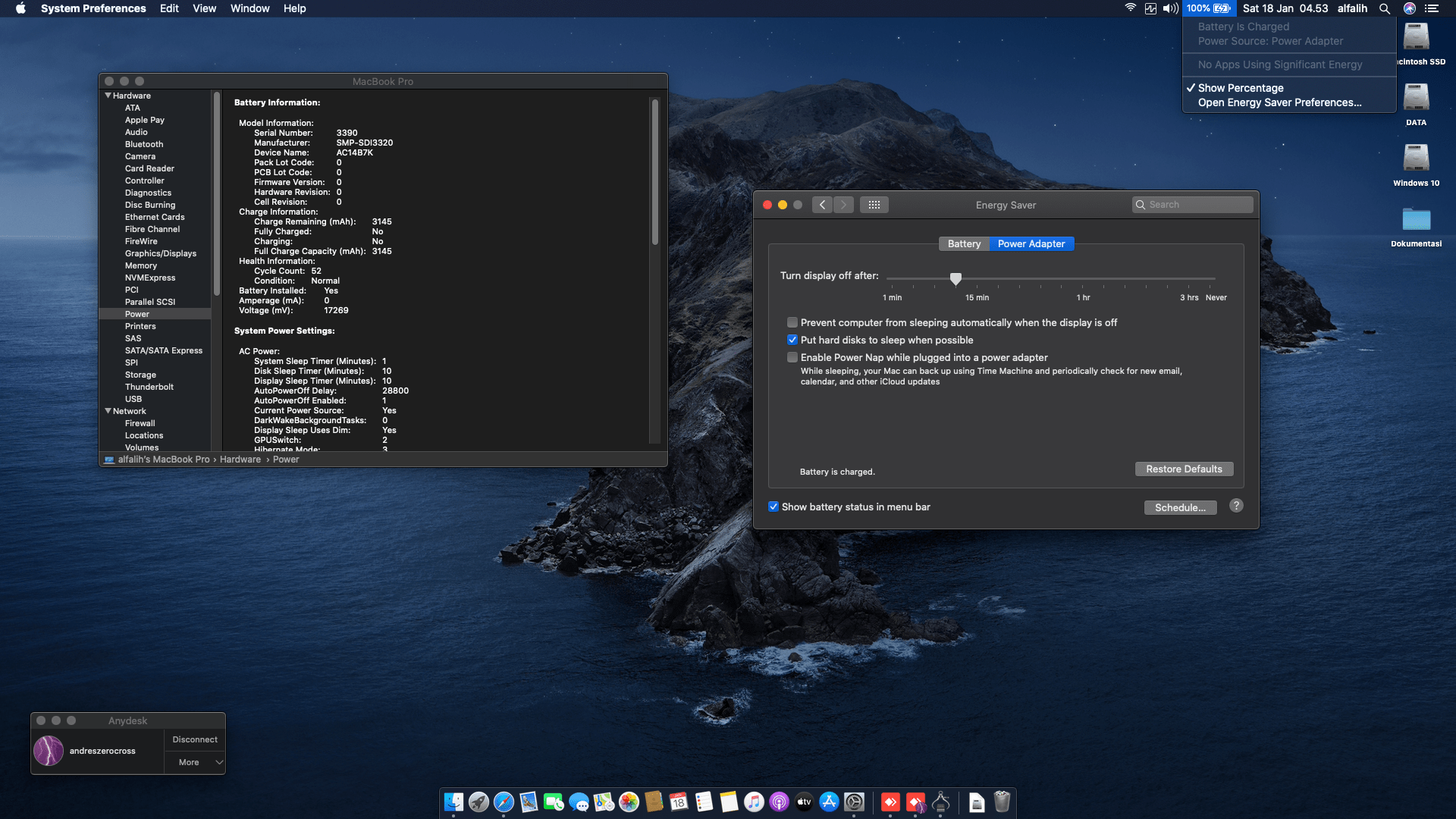Open System Preferences from the dock
The width and height of the screenshot is (1456, 819).
(x=854, y=802)
